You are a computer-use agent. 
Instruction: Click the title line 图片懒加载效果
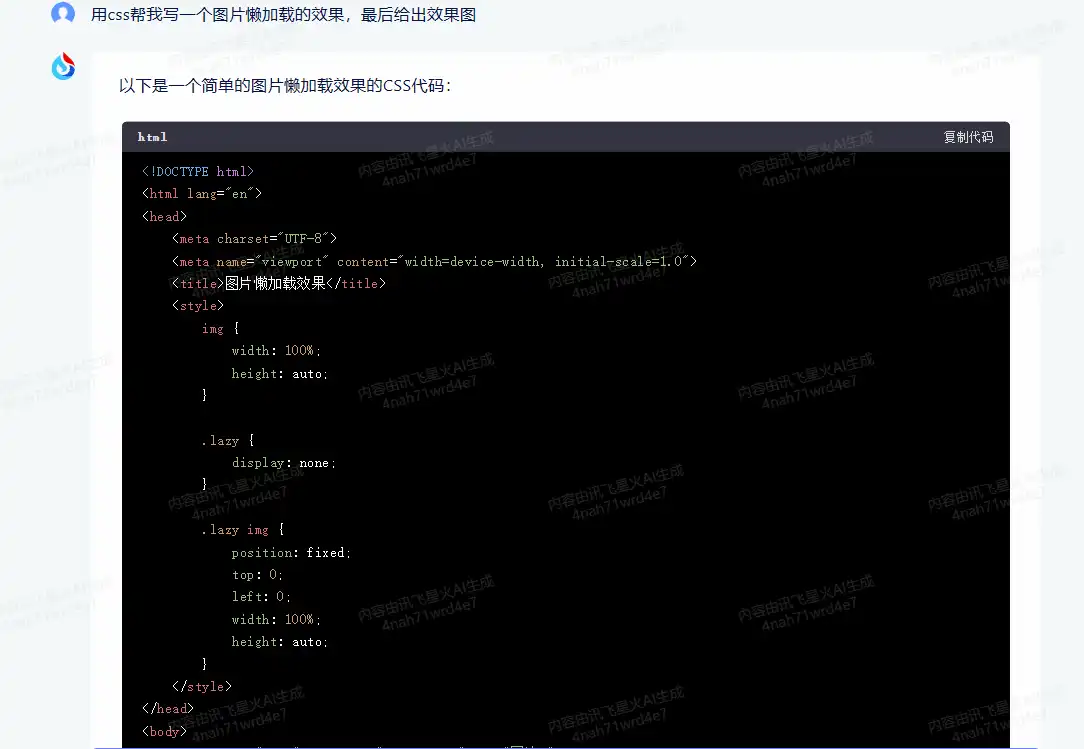(x=279, y=284)
